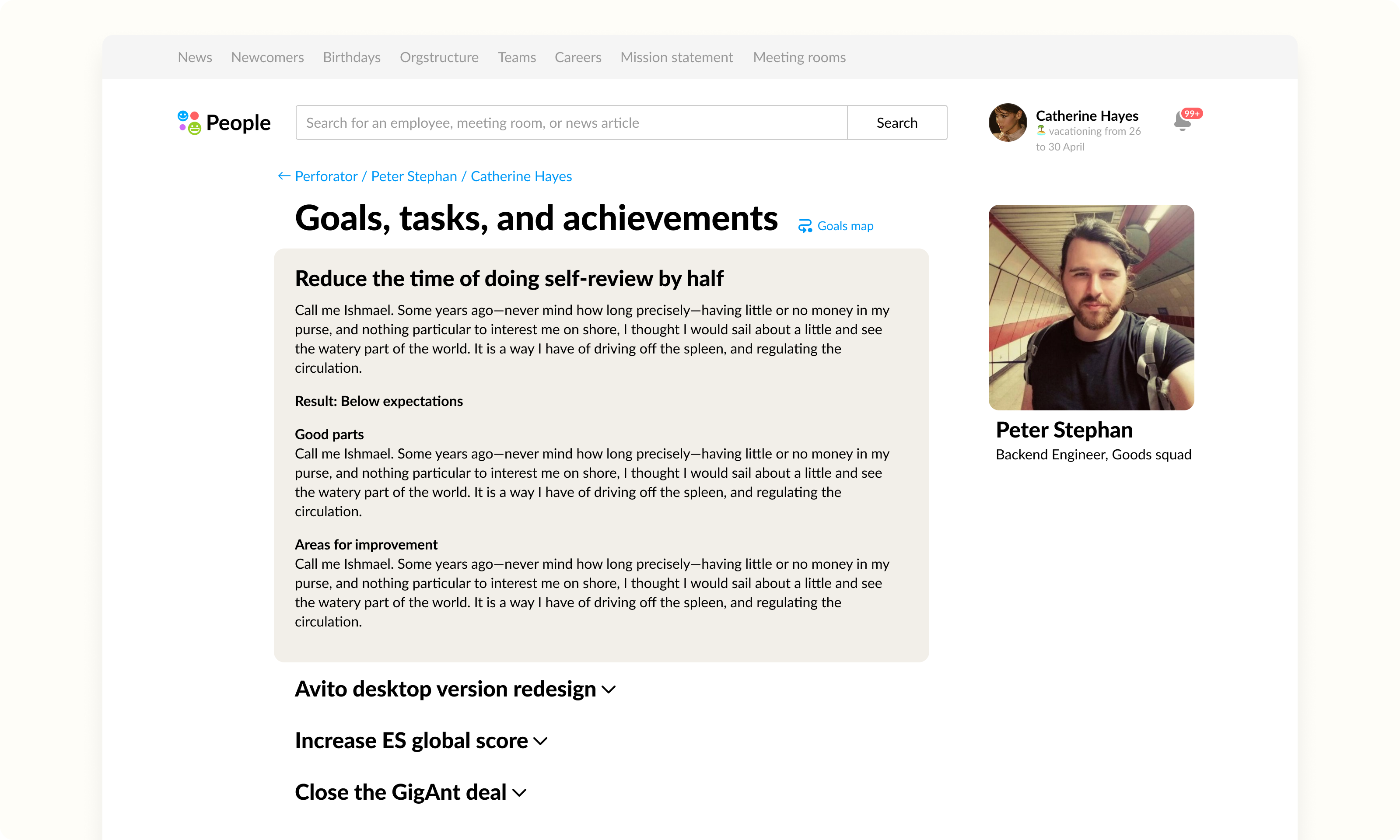
Task: Open Peter Stephan via the breadcrumb
Action: tap(414, 176)
